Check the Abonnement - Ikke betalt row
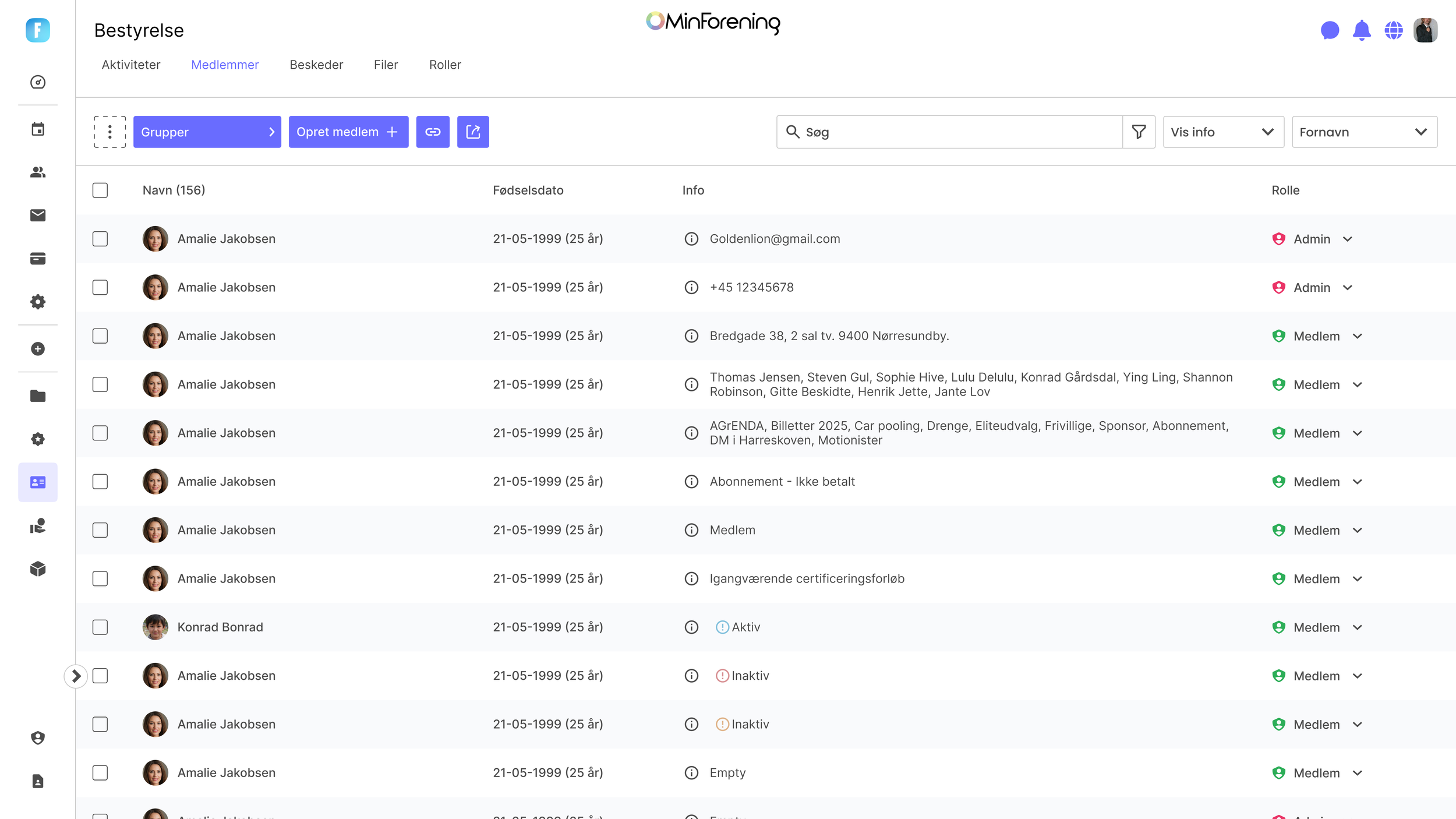This screenshot has height=819, width=1456. point(100,482)
